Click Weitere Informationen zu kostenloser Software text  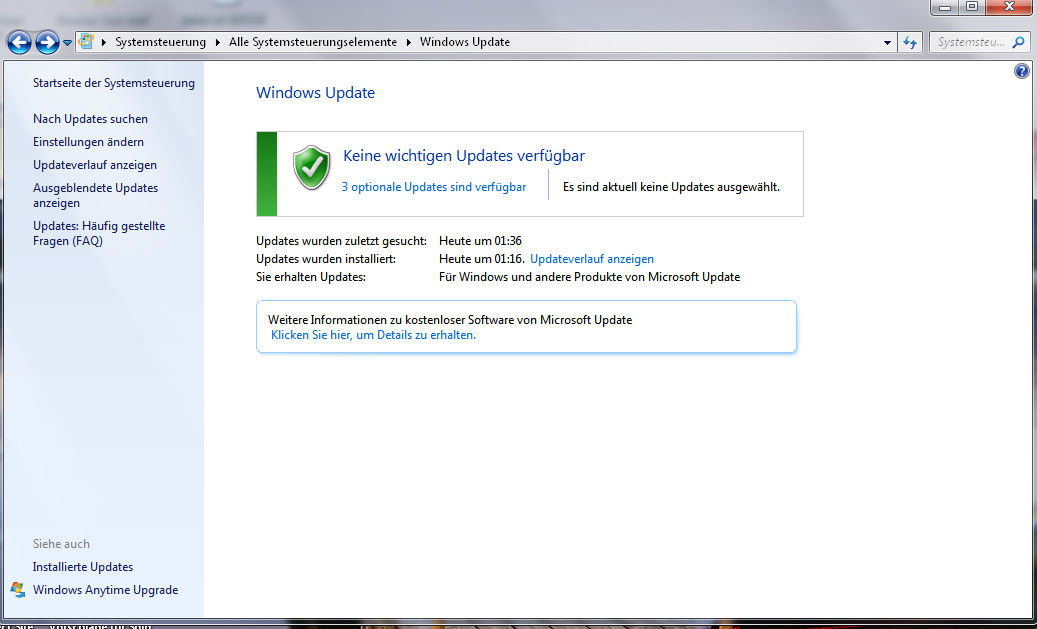(x=450, y=320)
